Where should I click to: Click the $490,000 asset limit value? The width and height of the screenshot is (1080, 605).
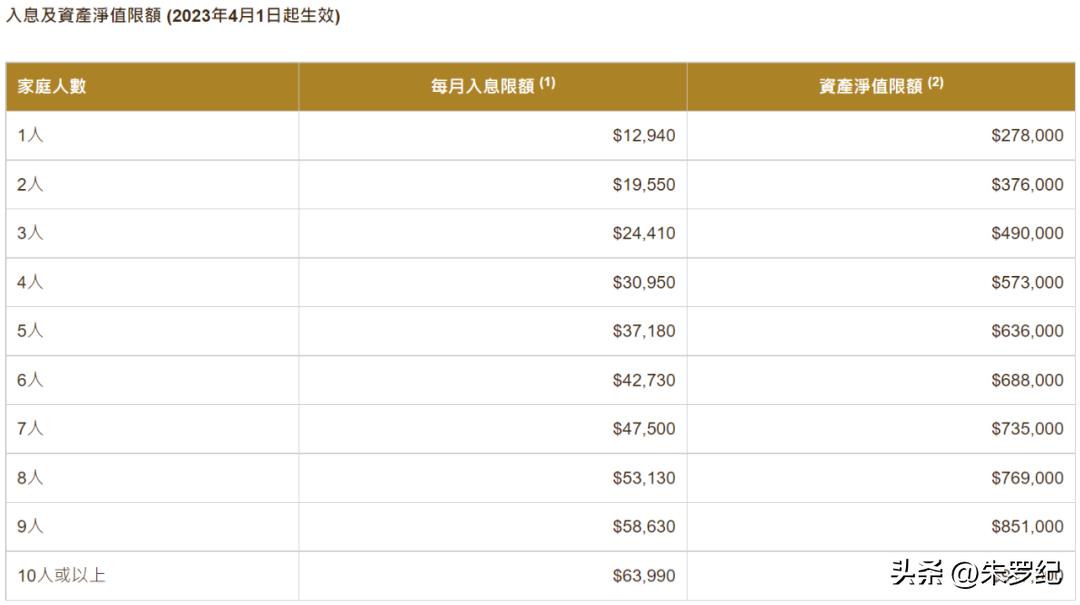tap(1027, 233)
